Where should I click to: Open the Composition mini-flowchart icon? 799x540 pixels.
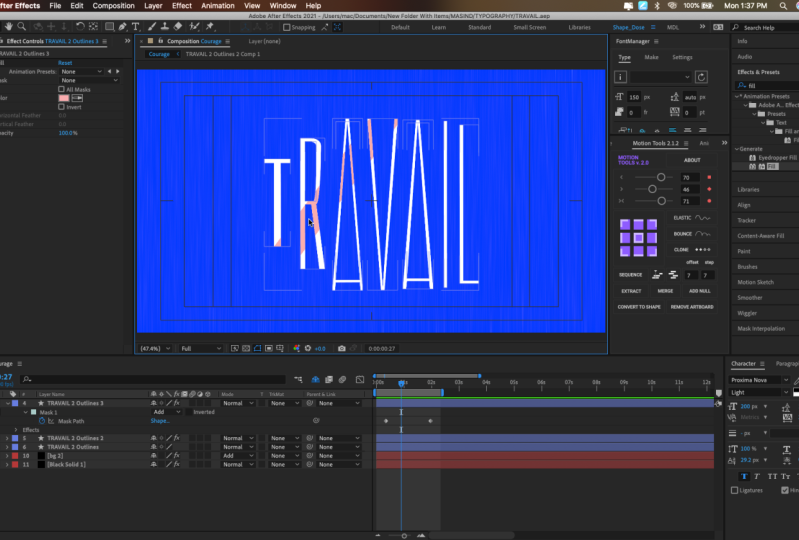pos(299,380)
